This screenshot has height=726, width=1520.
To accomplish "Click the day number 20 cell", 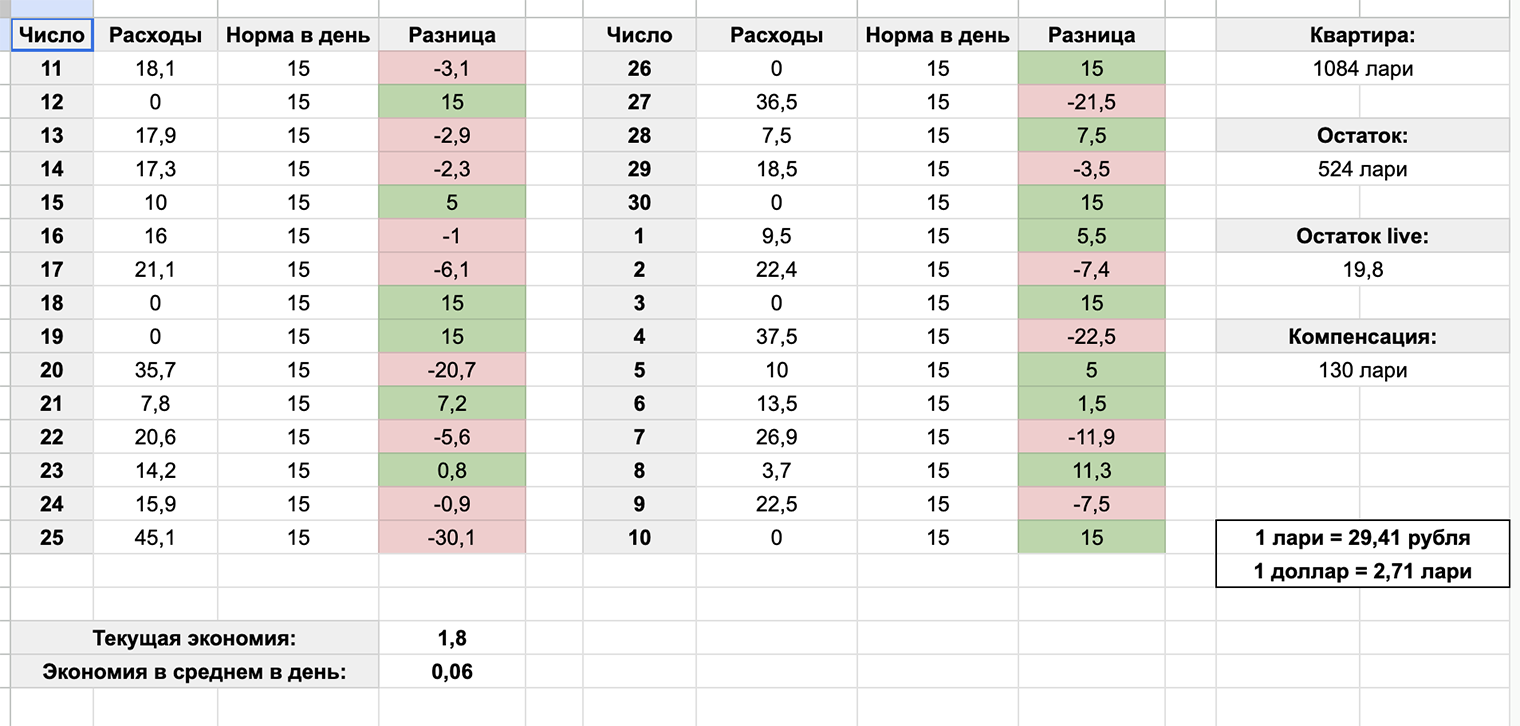I will pos(52,370).
